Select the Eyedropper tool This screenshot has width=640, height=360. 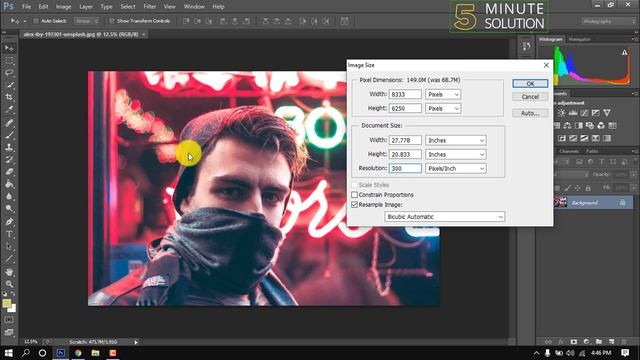9,110
